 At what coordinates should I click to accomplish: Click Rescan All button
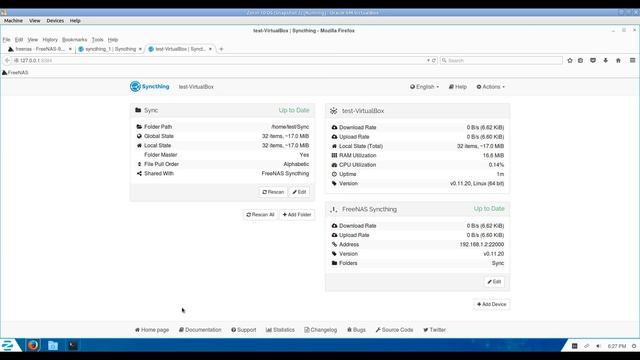[x=260, y=215]
